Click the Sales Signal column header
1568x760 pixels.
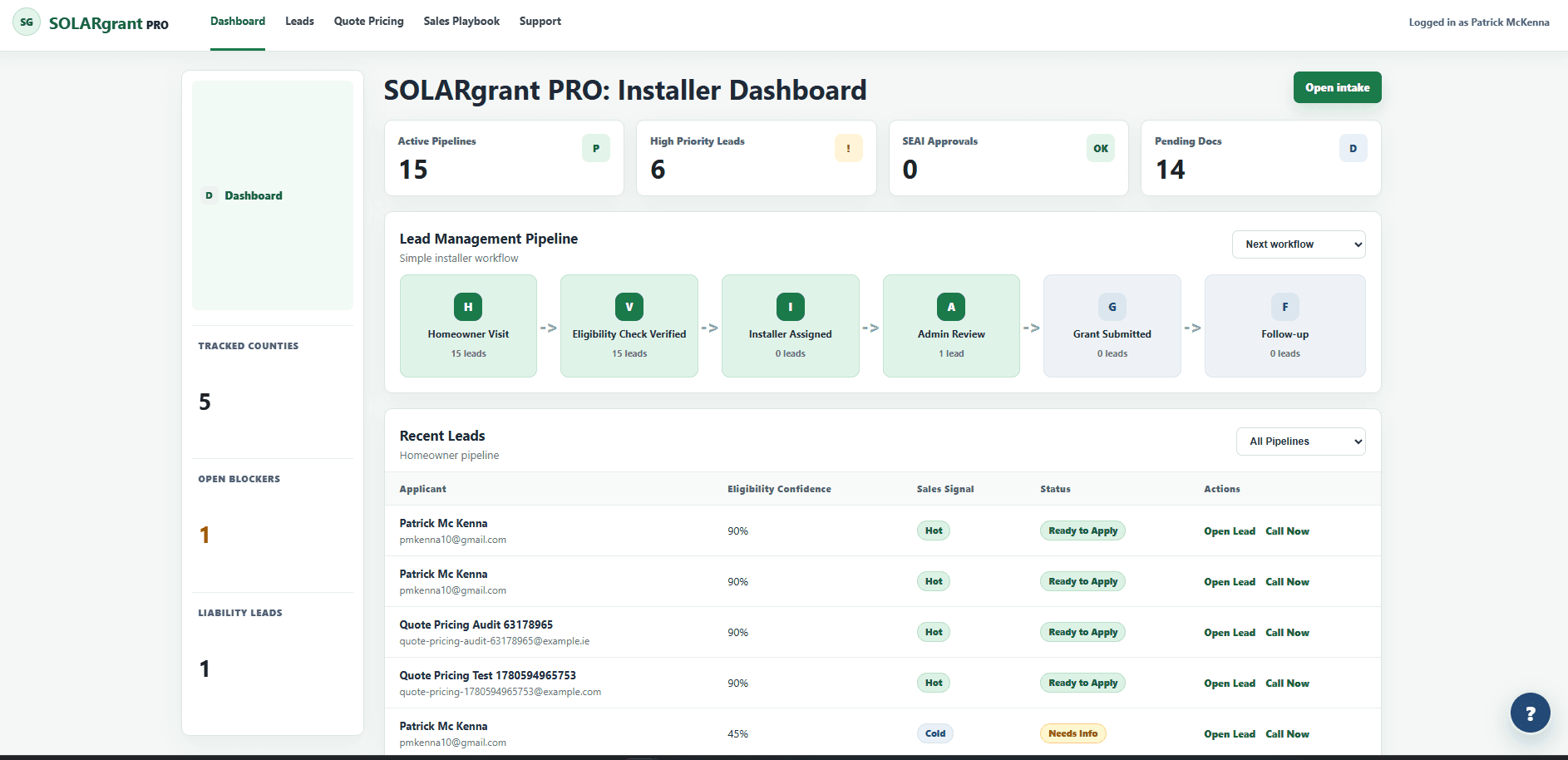945,489
